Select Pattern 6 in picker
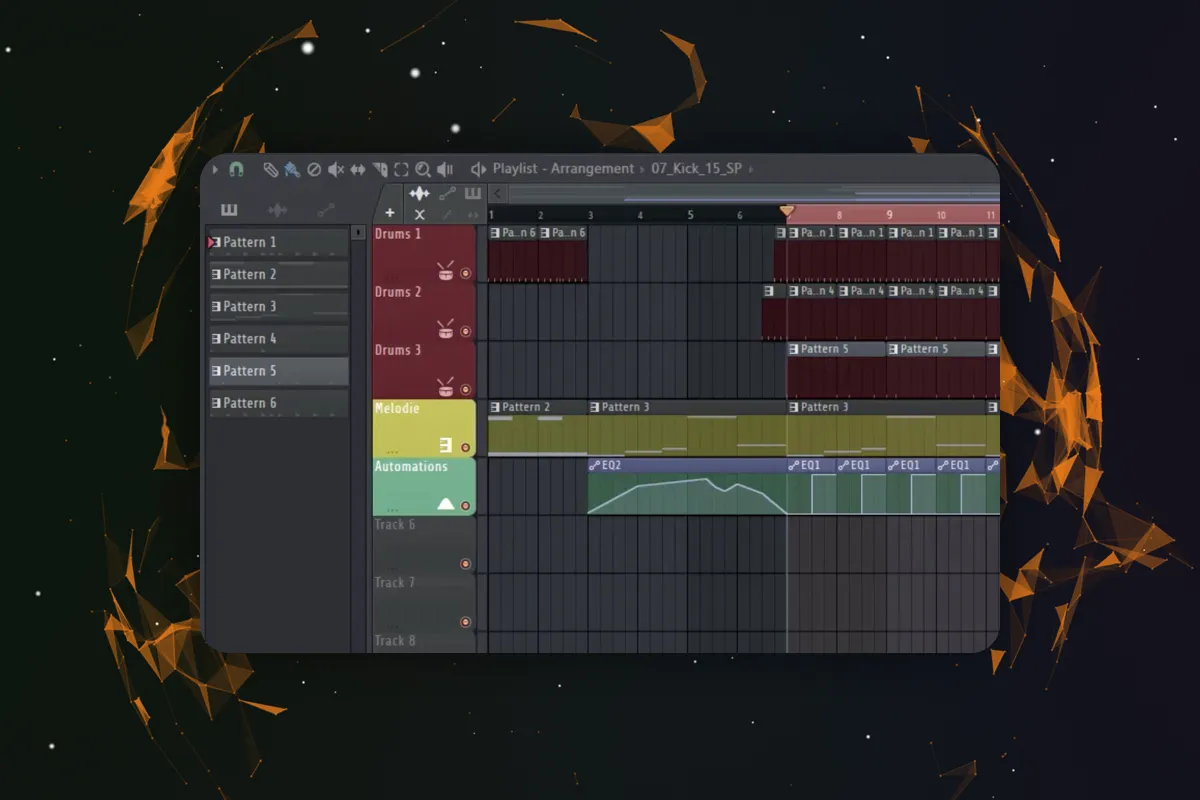Screen dimensions: 1200x800 point(278,403)
